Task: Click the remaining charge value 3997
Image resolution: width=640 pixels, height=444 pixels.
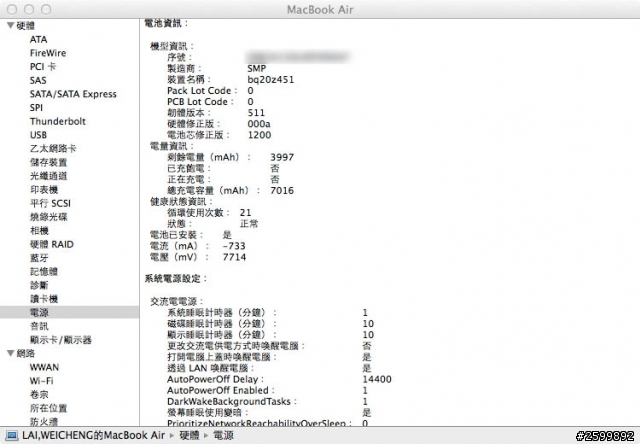Action: click(282, 157)
